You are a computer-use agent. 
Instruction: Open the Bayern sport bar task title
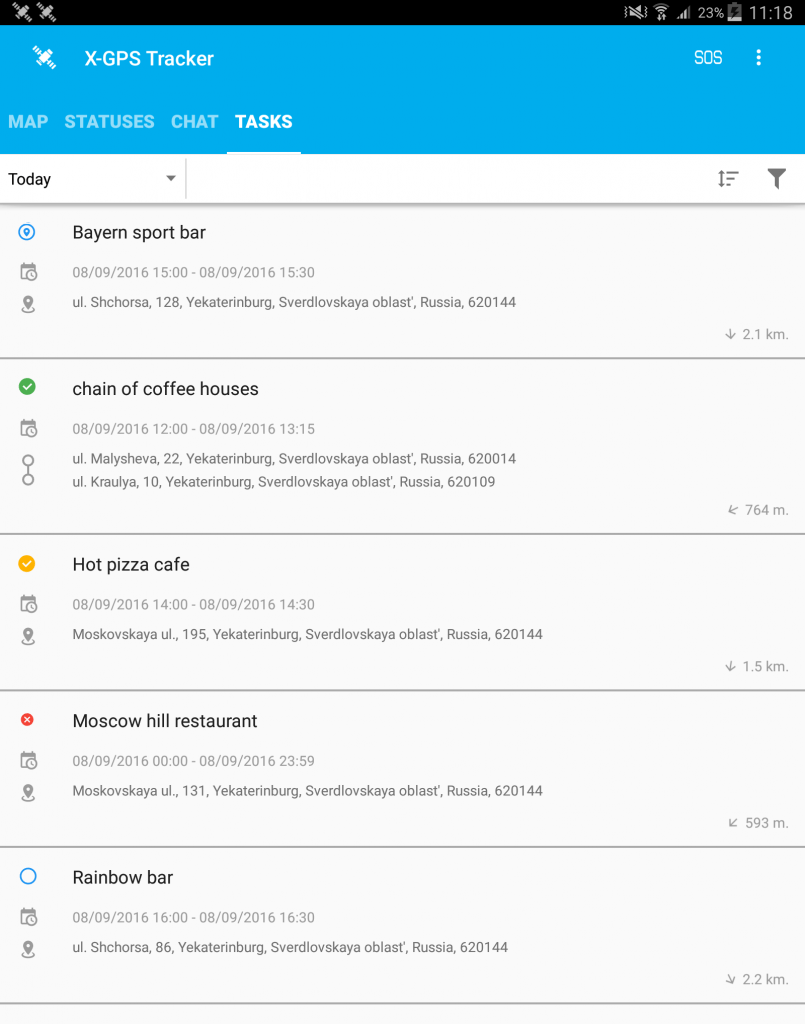pos(139,233)
